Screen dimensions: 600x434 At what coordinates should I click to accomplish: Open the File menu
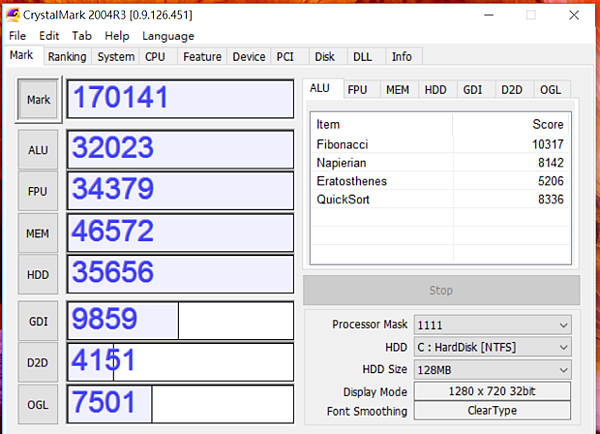(x=17, y=36)
